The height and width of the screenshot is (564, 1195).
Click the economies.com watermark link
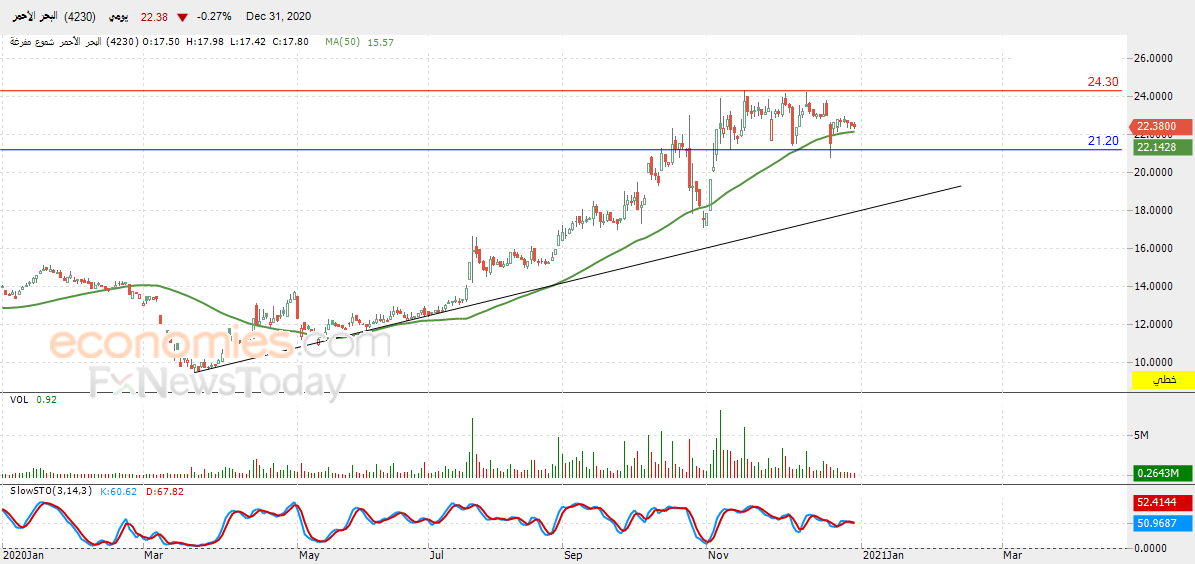(x=221, y=344)
